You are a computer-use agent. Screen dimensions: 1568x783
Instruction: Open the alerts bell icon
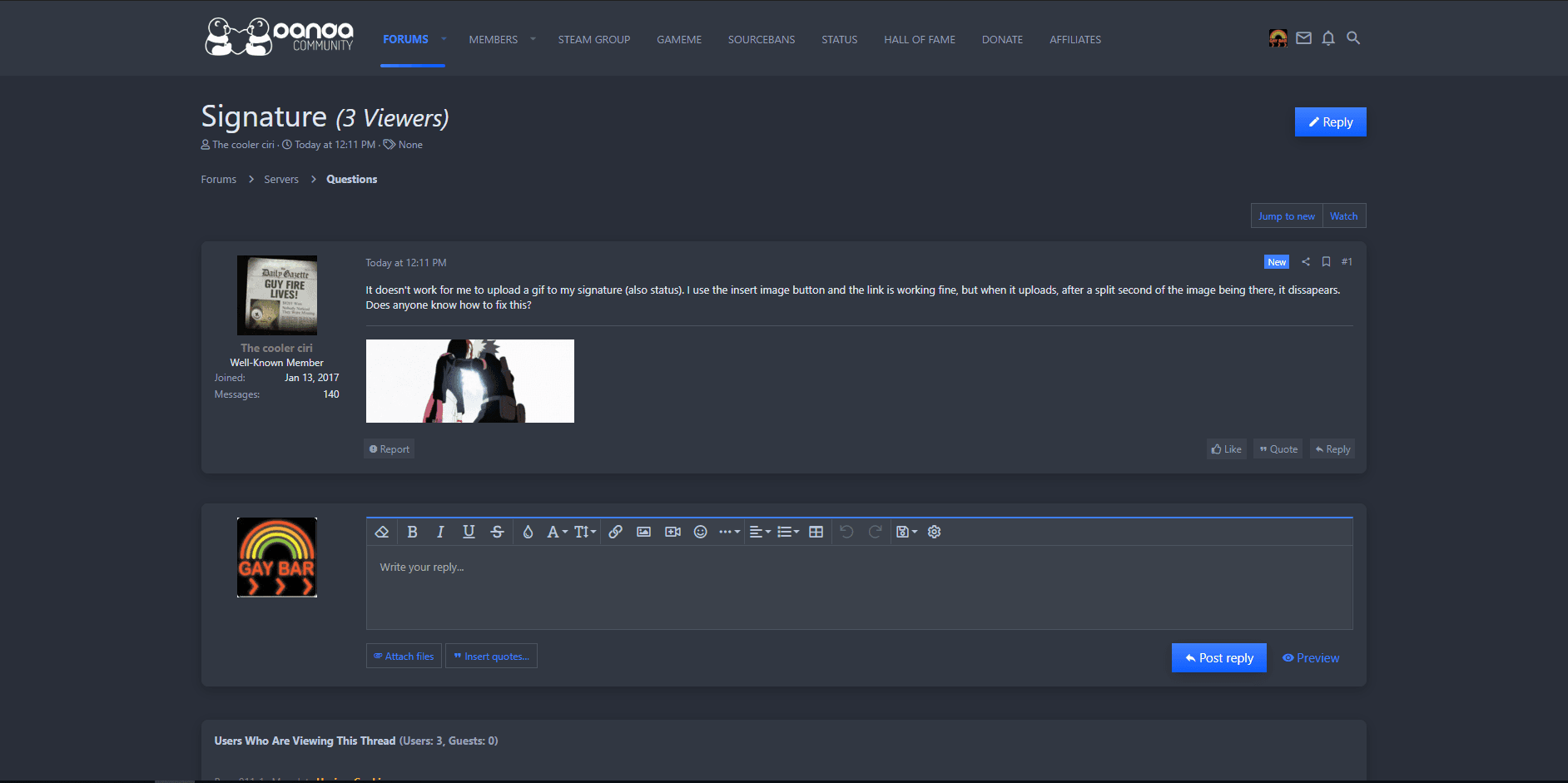click(x=1328, y=38)
